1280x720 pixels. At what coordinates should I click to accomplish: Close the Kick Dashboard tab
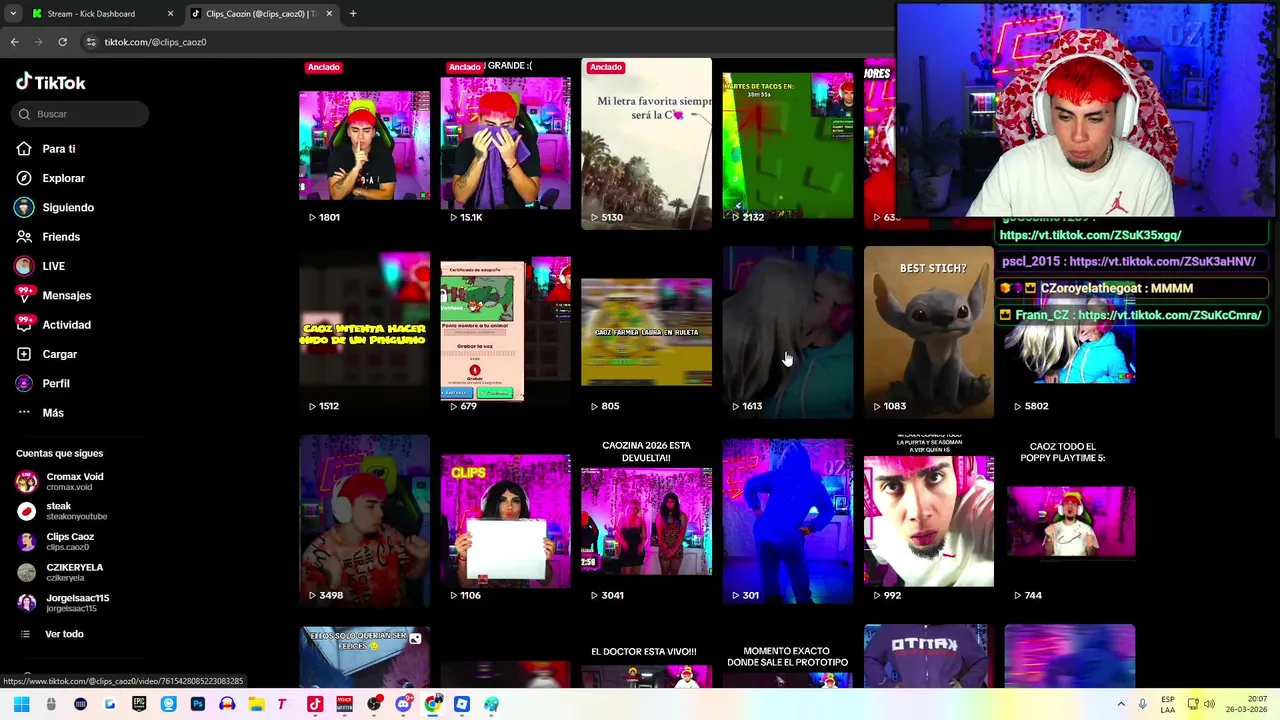(170, 14)
